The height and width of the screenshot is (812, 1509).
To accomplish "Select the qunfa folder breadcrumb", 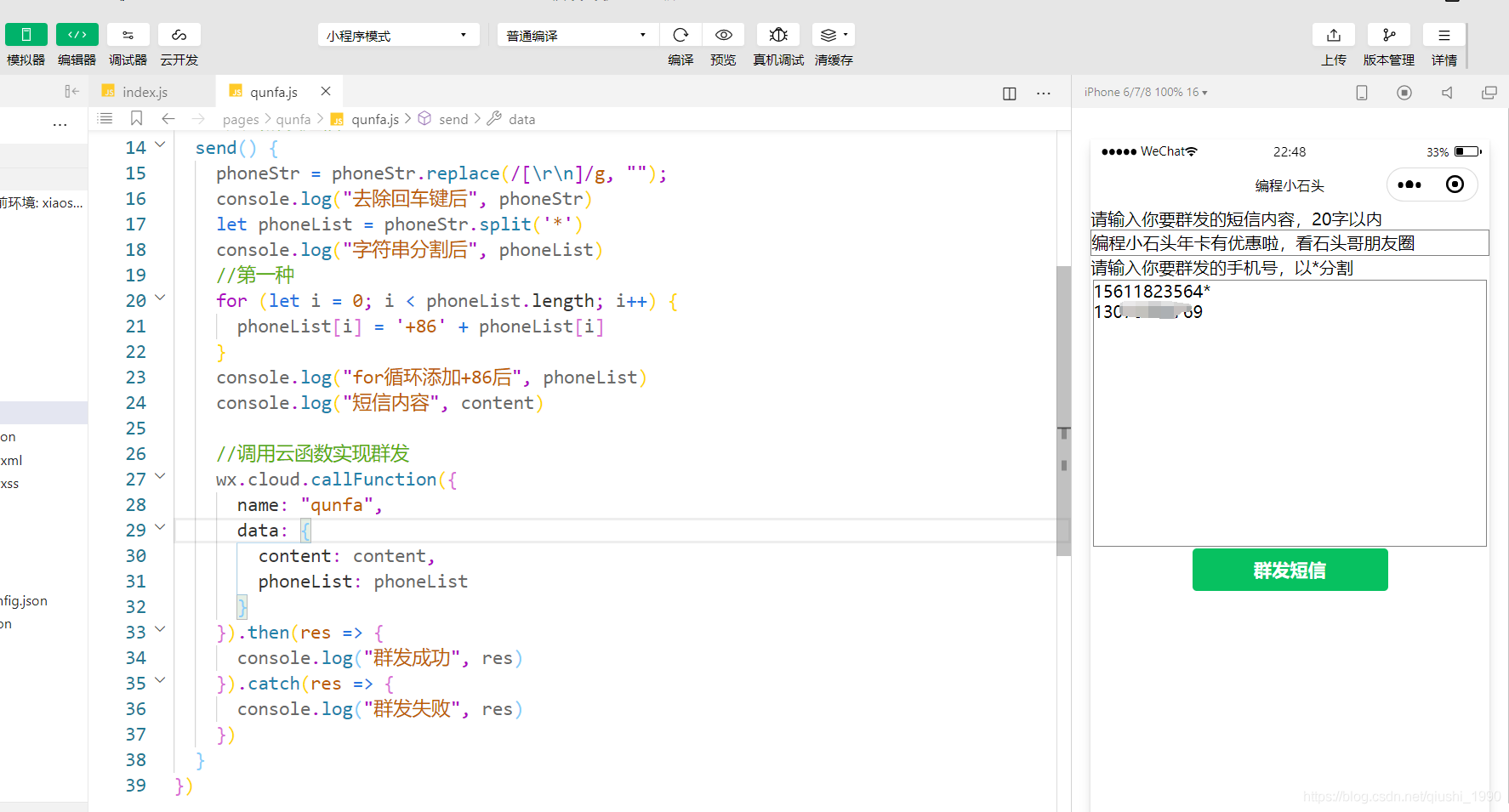I will pos(293,120).
